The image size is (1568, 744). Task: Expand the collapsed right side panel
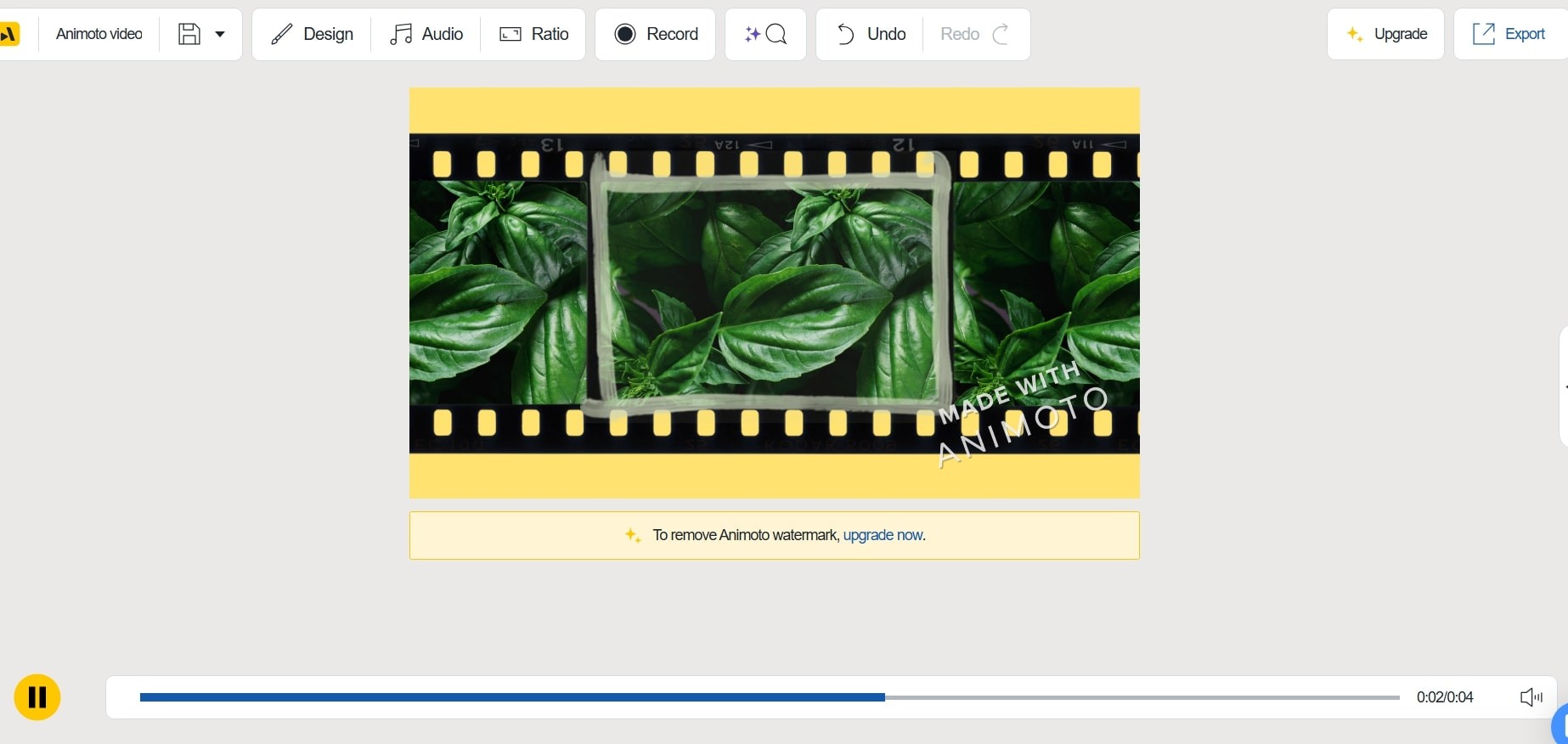tap(1564, 386)
